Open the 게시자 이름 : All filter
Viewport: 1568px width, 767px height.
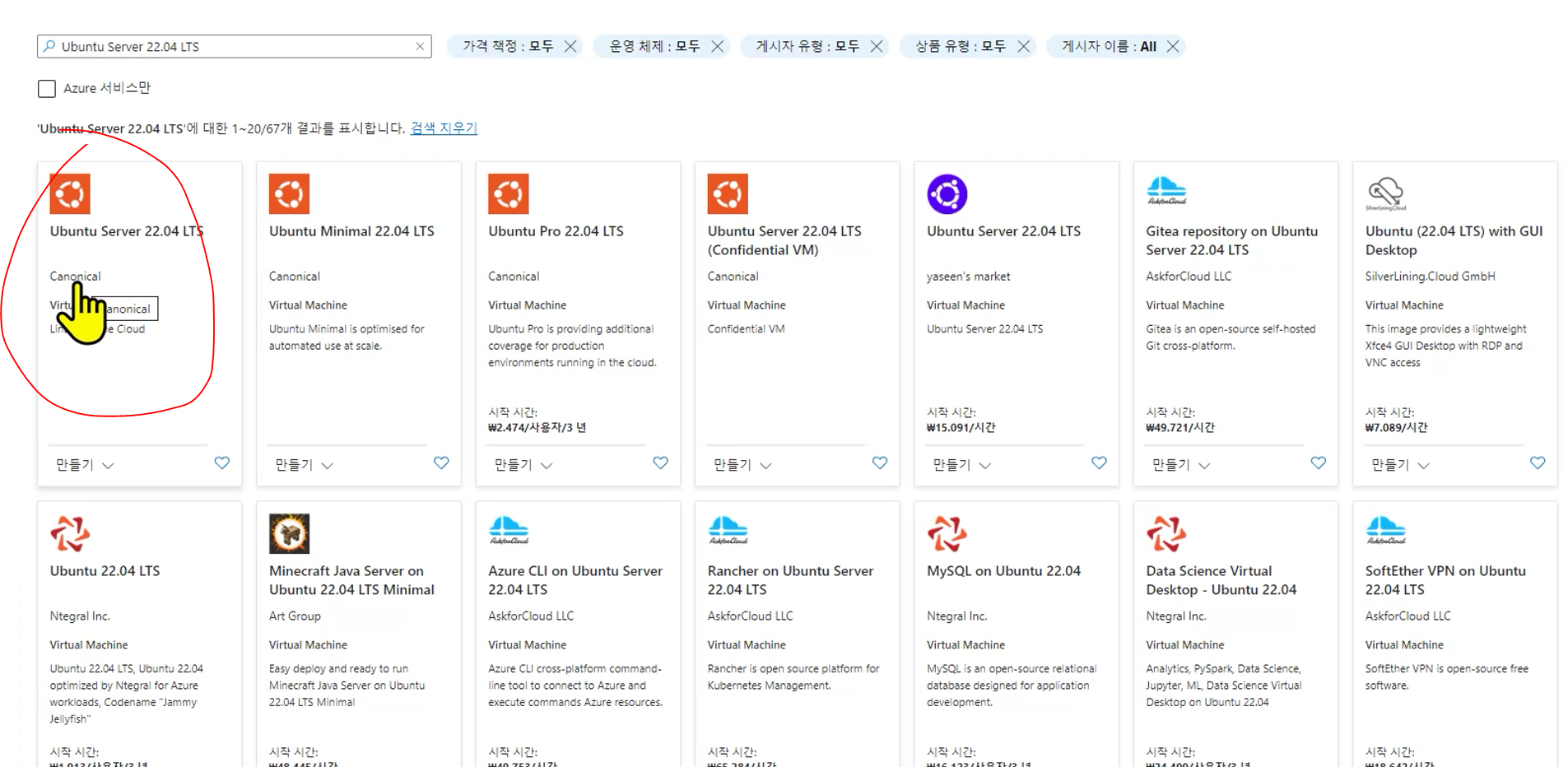(x=1109, y=46)
